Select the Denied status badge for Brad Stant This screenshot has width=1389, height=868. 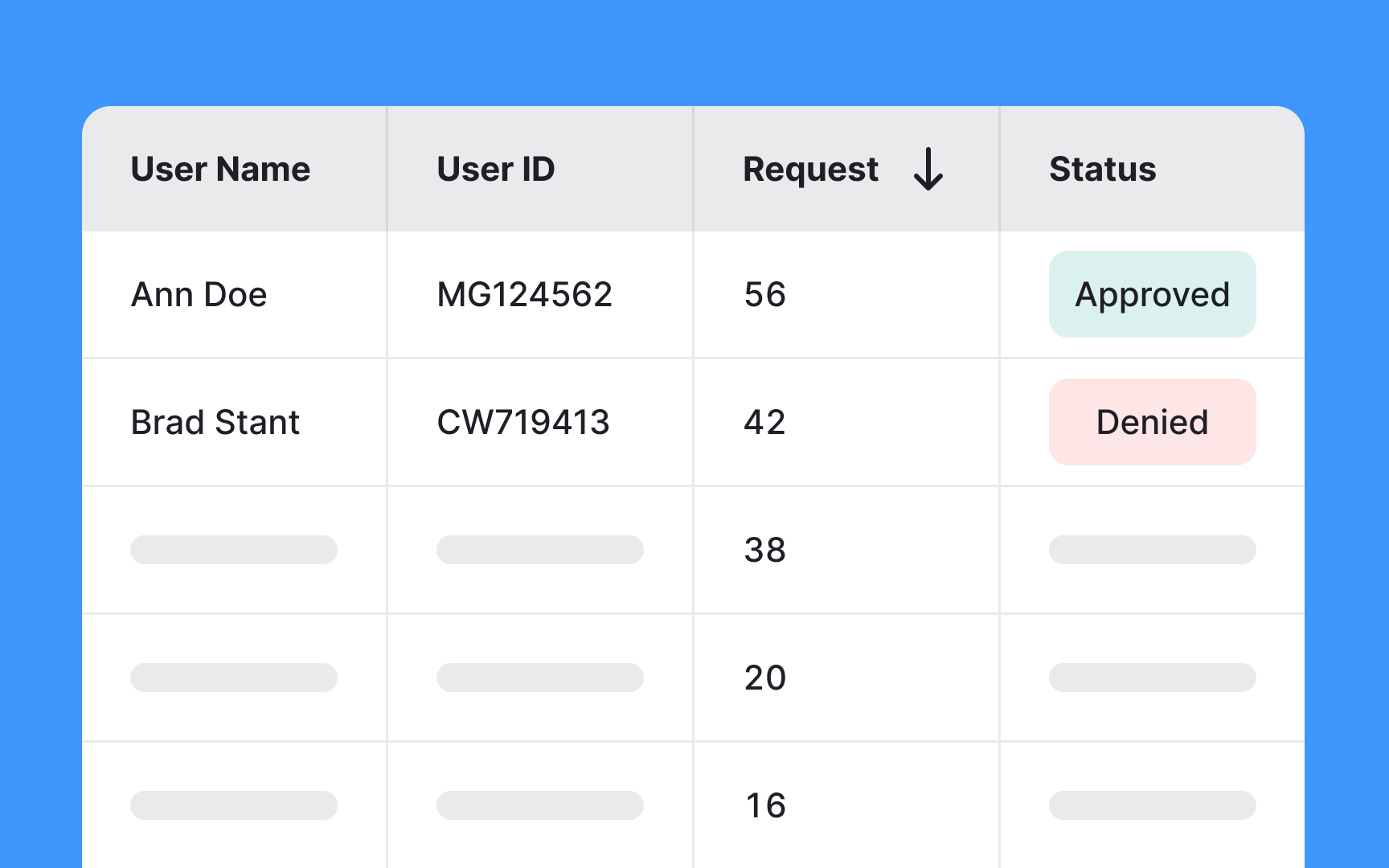(1152, 422)
